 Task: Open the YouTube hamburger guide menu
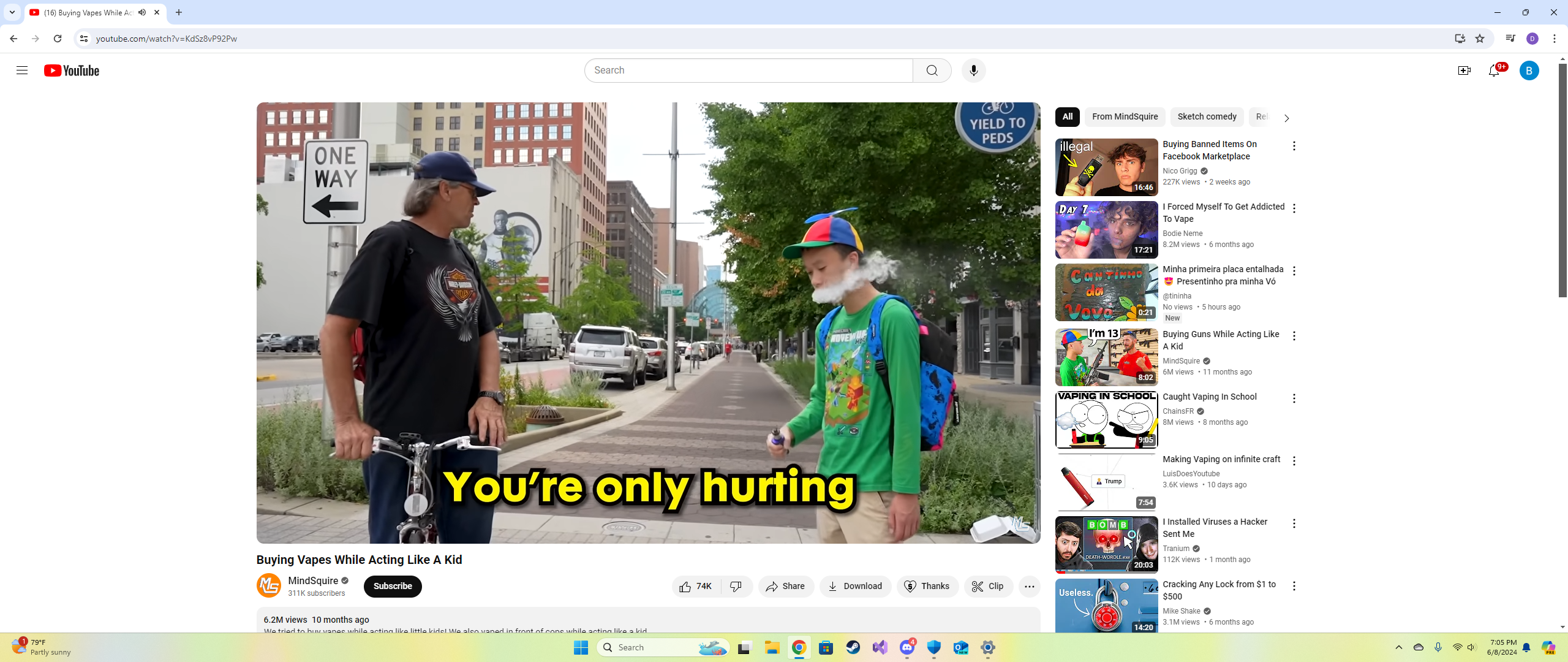pyautogui.click(x=22, y=70)
